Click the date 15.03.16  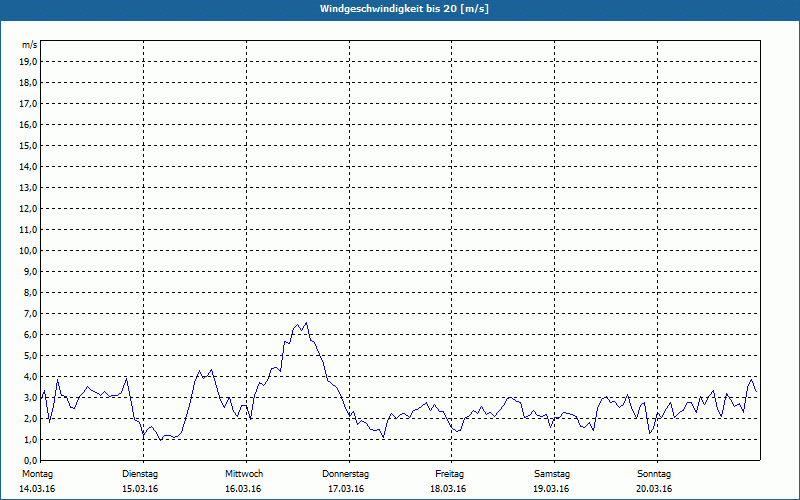[x=140, y=489]
